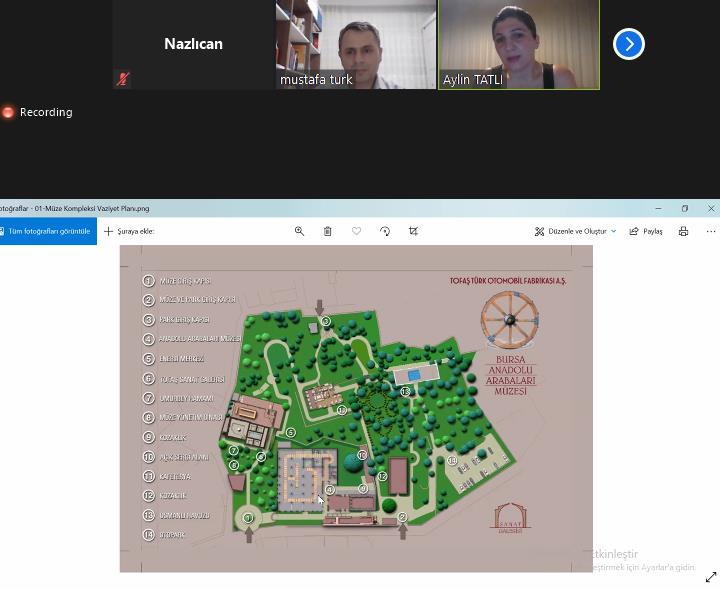Click the wooden wheel museum logo

(510, 320)
